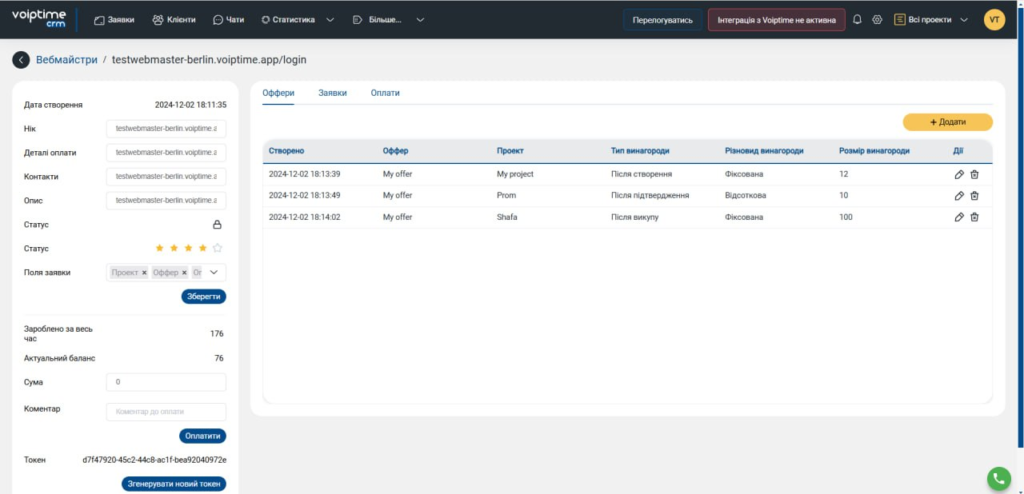Click the reward size 100 cell
The width and height of the screenshot is (1024, 494).
[x=846, y=217]
